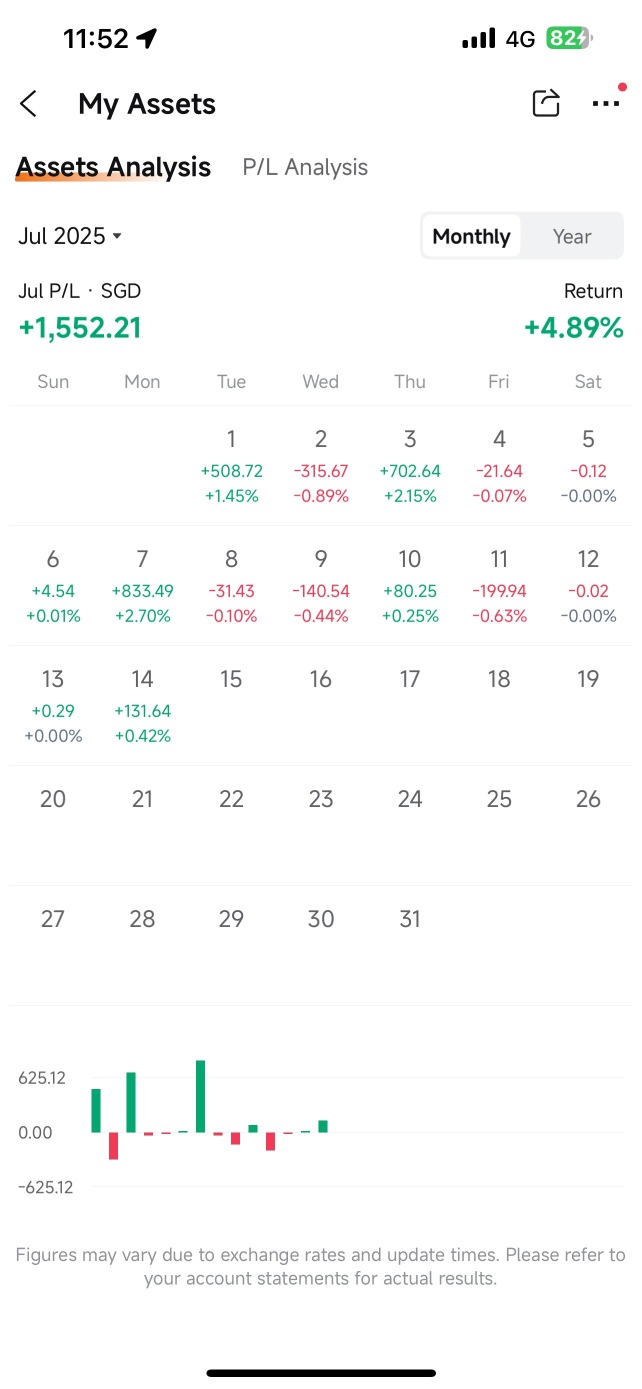Open the three-dot more options menu
This screenshot has width=642, height=1389.
coord(606,103)
